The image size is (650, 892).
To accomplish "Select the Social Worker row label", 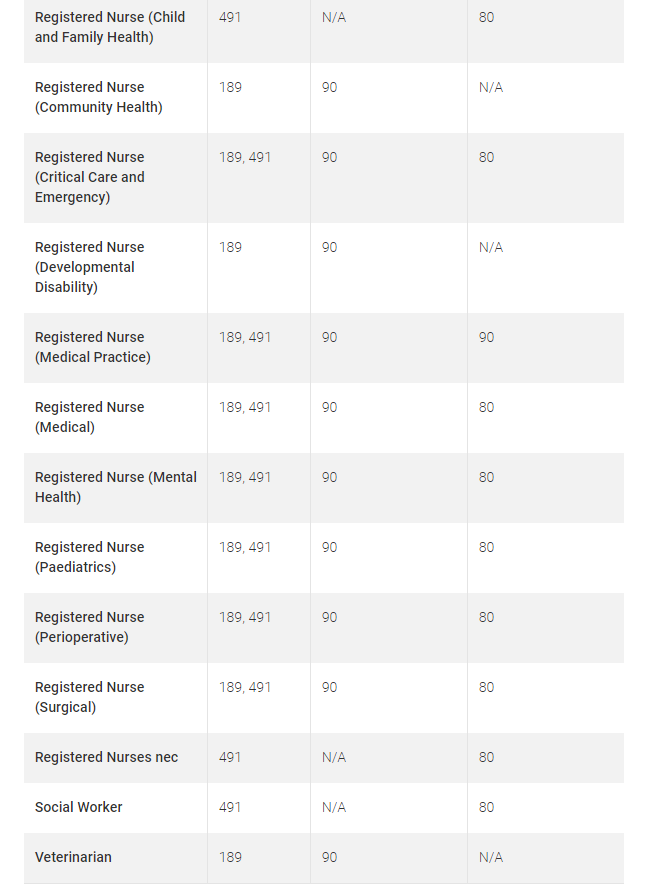I will tap(79, 807).
